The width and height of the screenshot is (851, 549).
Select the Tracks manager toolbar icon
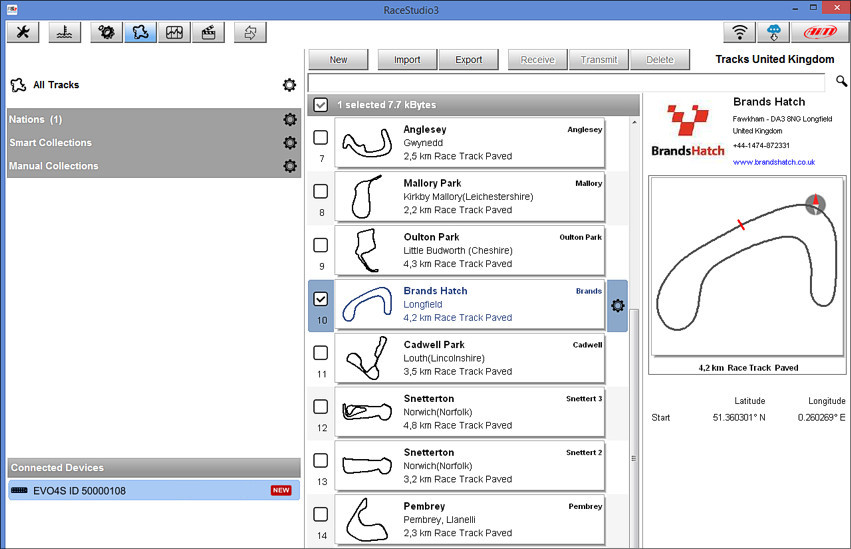tap(141, 33)
